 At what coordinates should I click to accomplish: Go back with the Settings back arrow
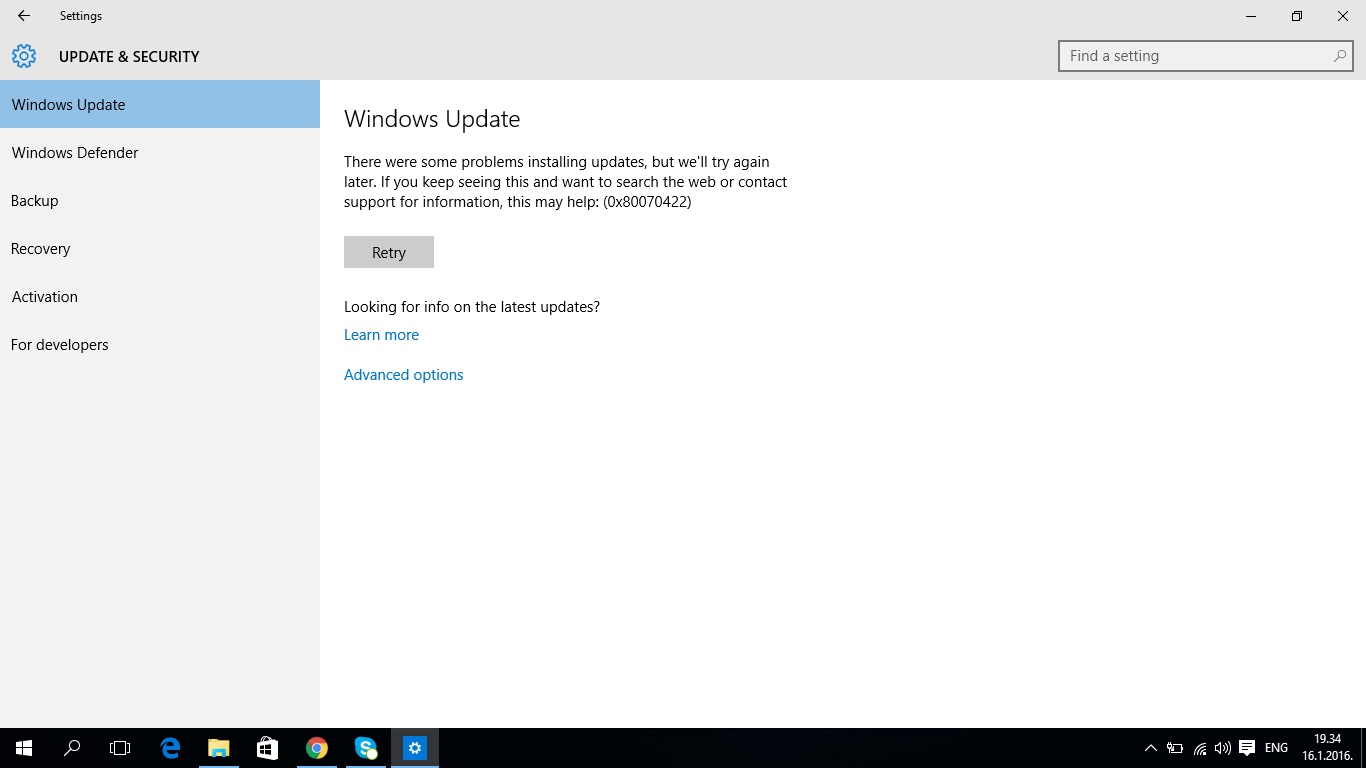[x=24, y=16]
